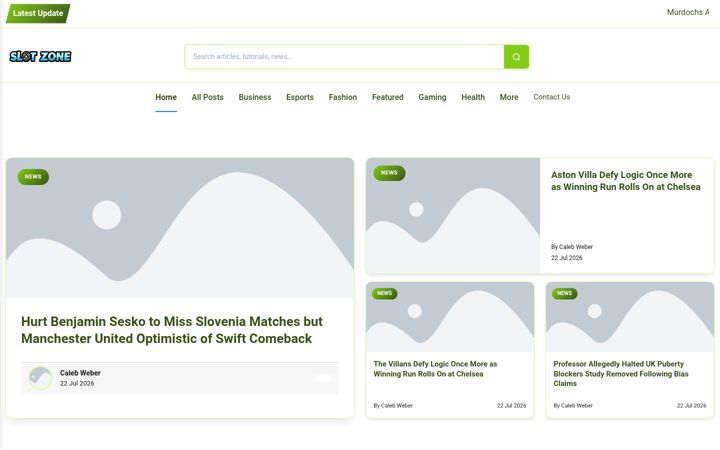Expand the More menu
720x450 pixels.
[x=509, y=97]
